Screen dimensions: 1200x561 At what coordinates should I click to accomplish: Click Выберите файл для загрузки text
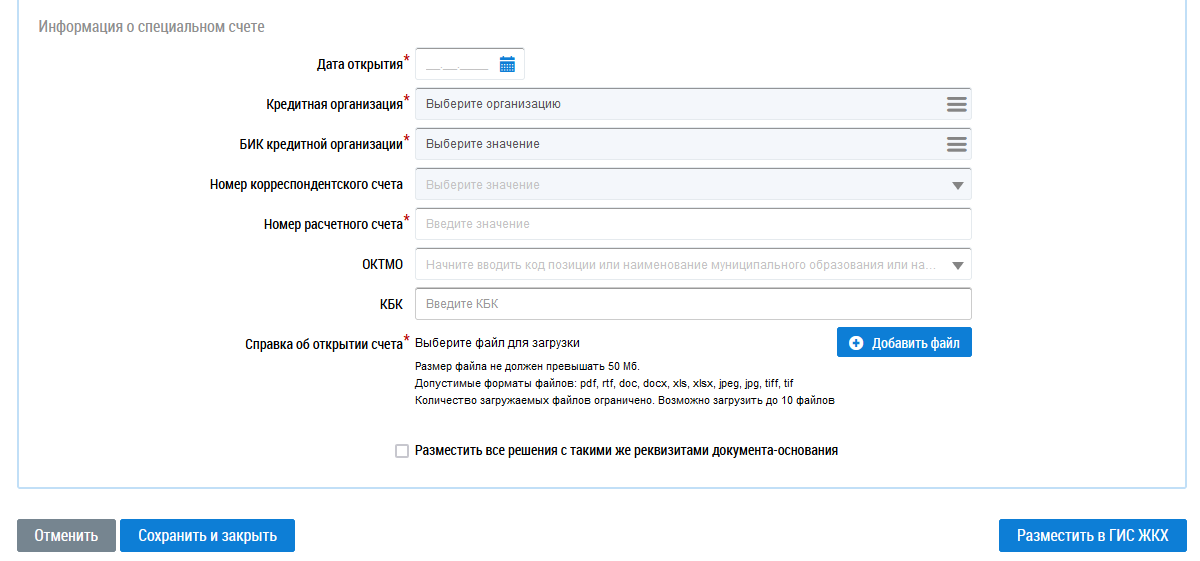point(497,343)
